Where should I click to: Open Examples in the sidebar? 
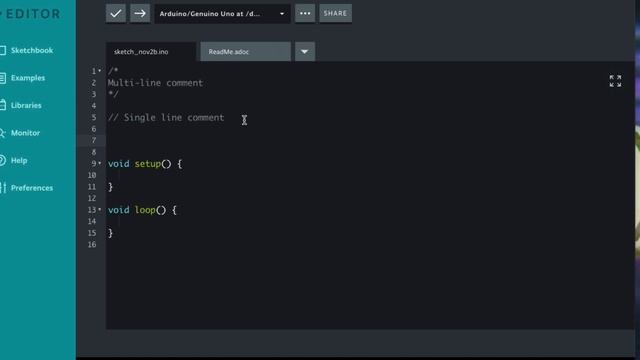(28, 78)
